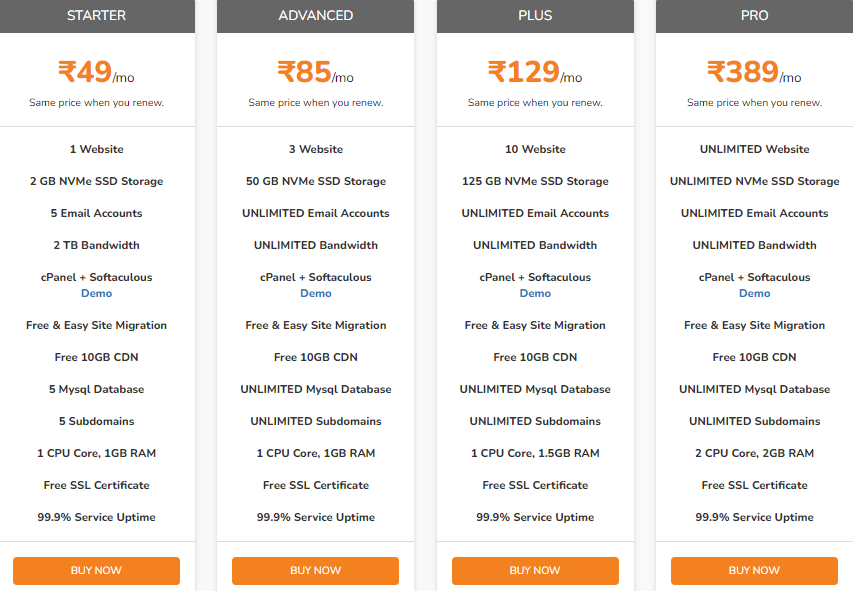The height and width of the screenshot is (591, 853).
Task: Select the PRO plan header
Action: pos(755,16)
